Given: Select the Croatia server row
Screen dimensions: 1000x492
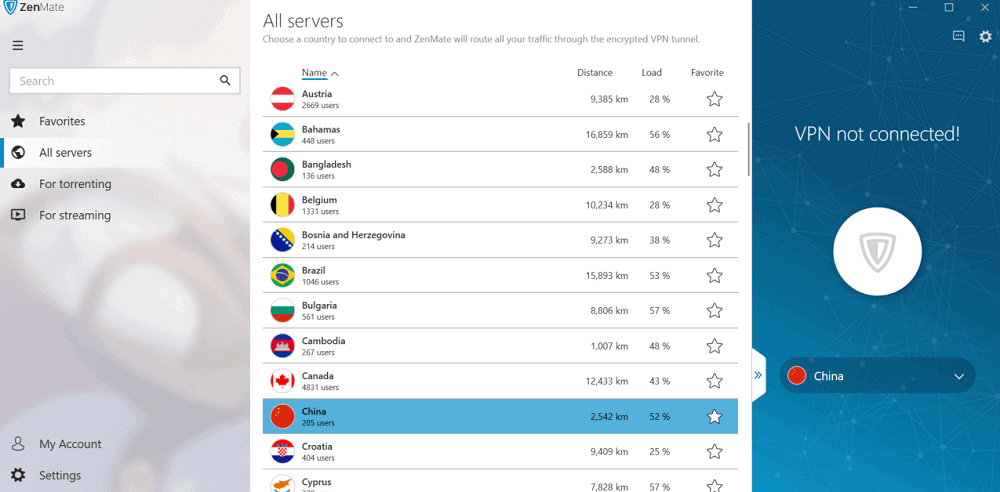Looking at the screenshot, I should coord(501,452).
